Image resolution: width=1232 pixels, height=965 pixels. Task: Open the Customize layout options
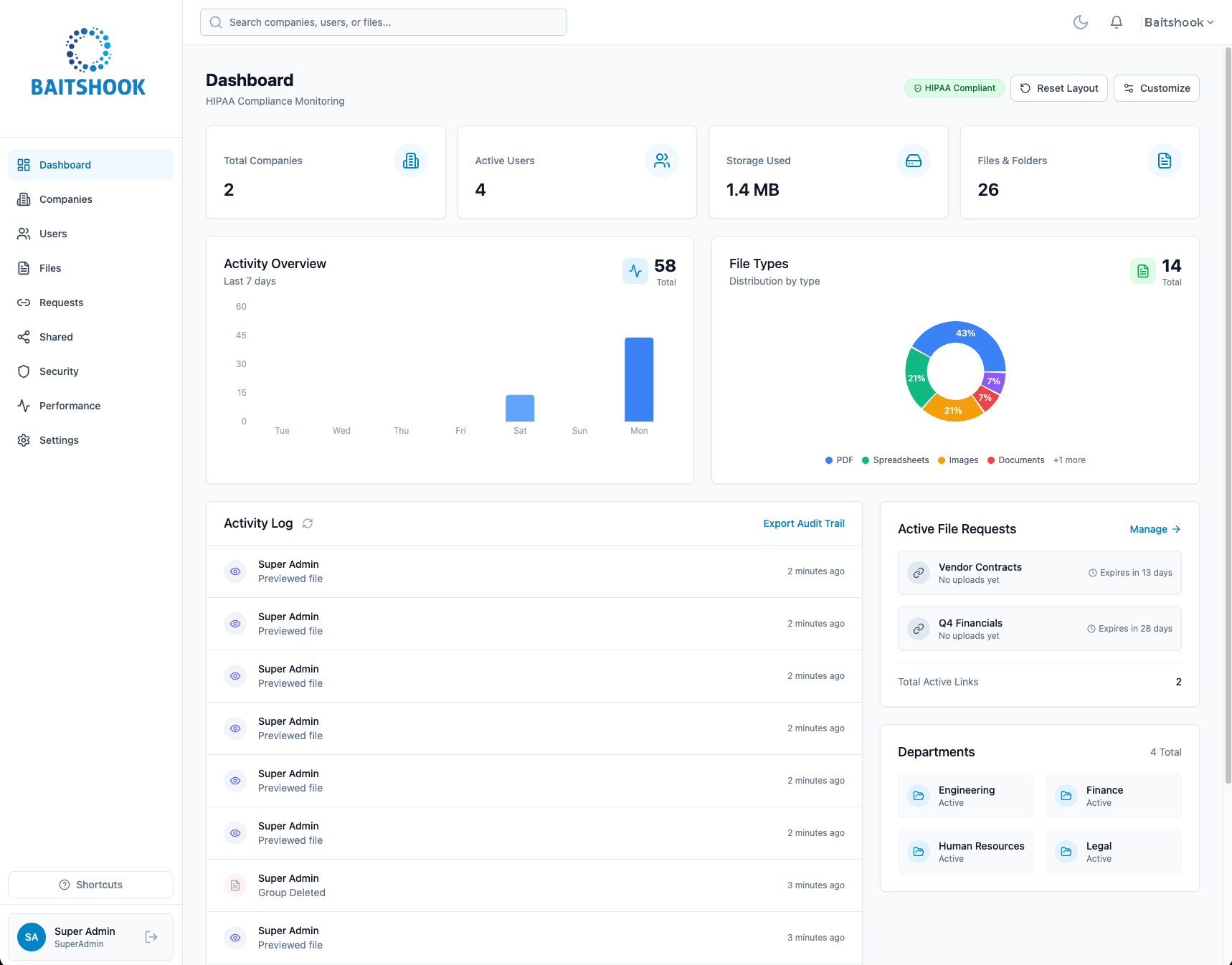[x=1156, y=88]
